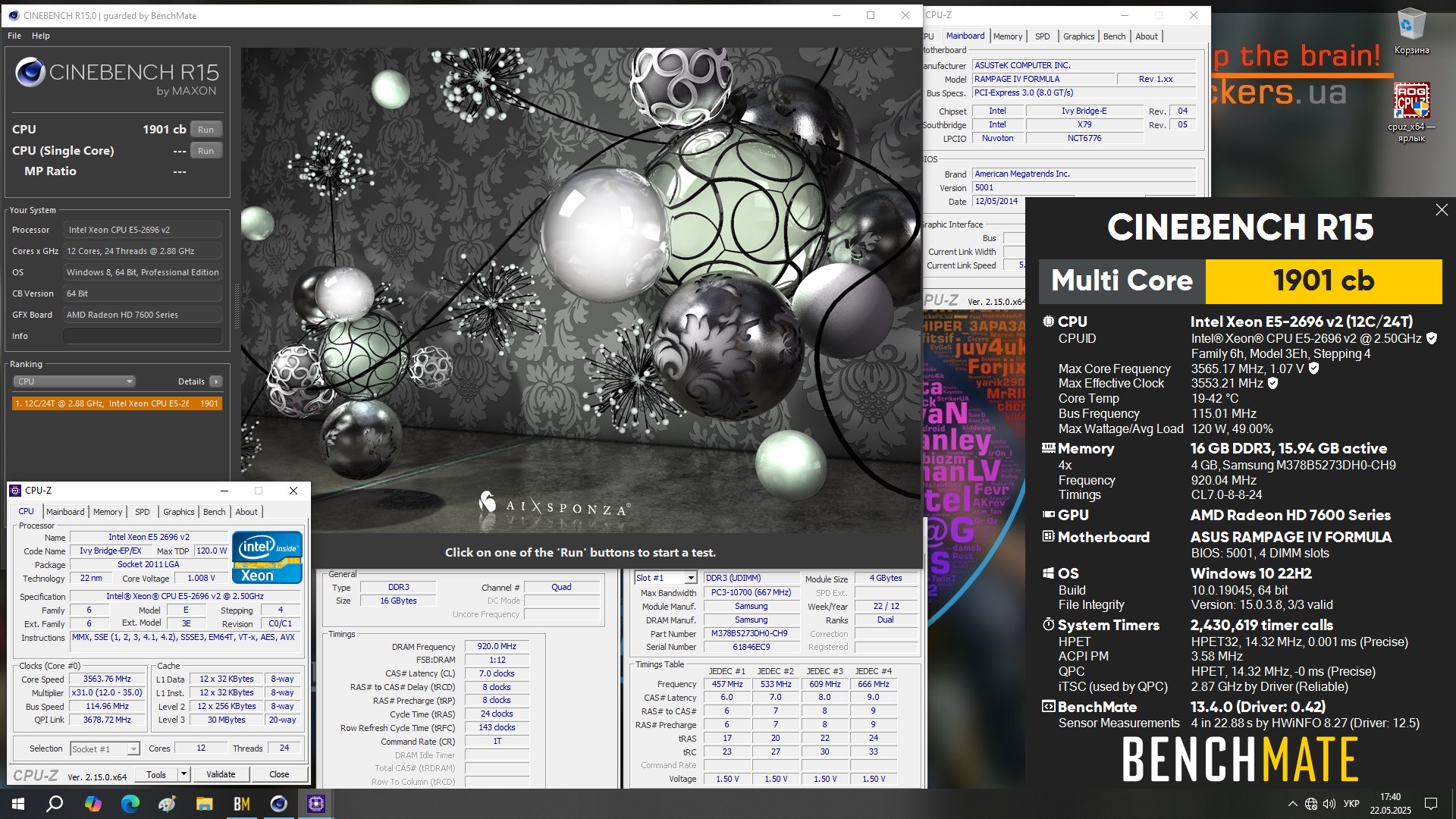The height and width of the screenshot is (819, 1456).
Task: Click verified shield next to CPUID
Action: coord(1432,338)
